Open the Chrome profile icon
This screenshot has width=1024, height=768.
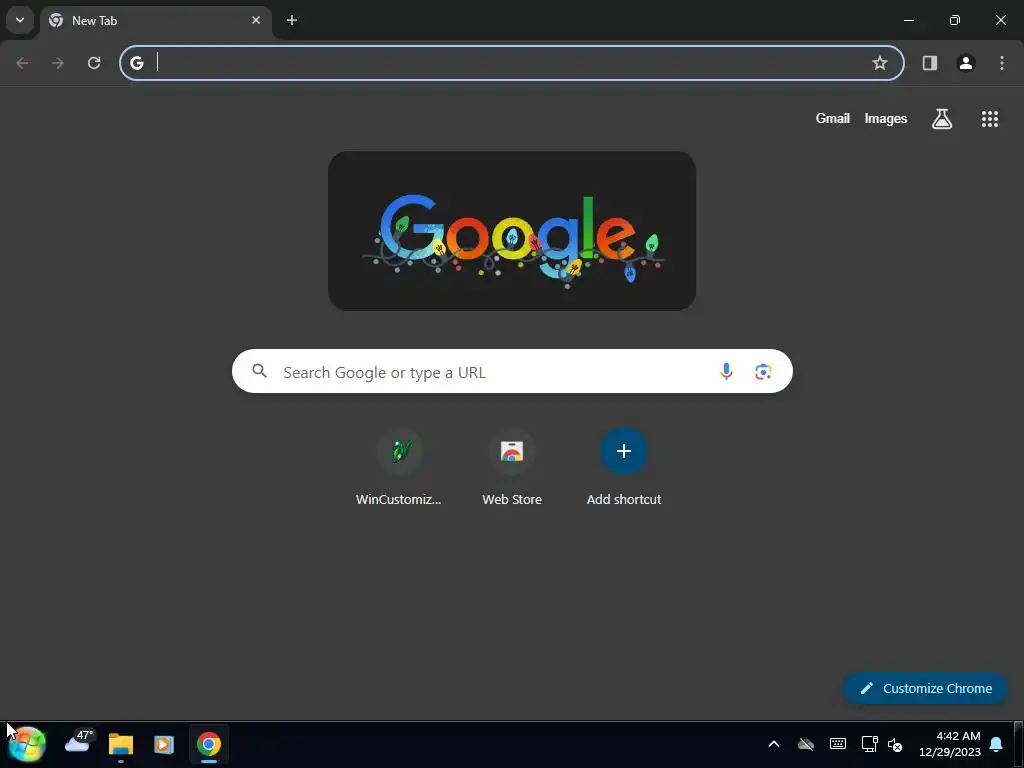coord(966,63)
